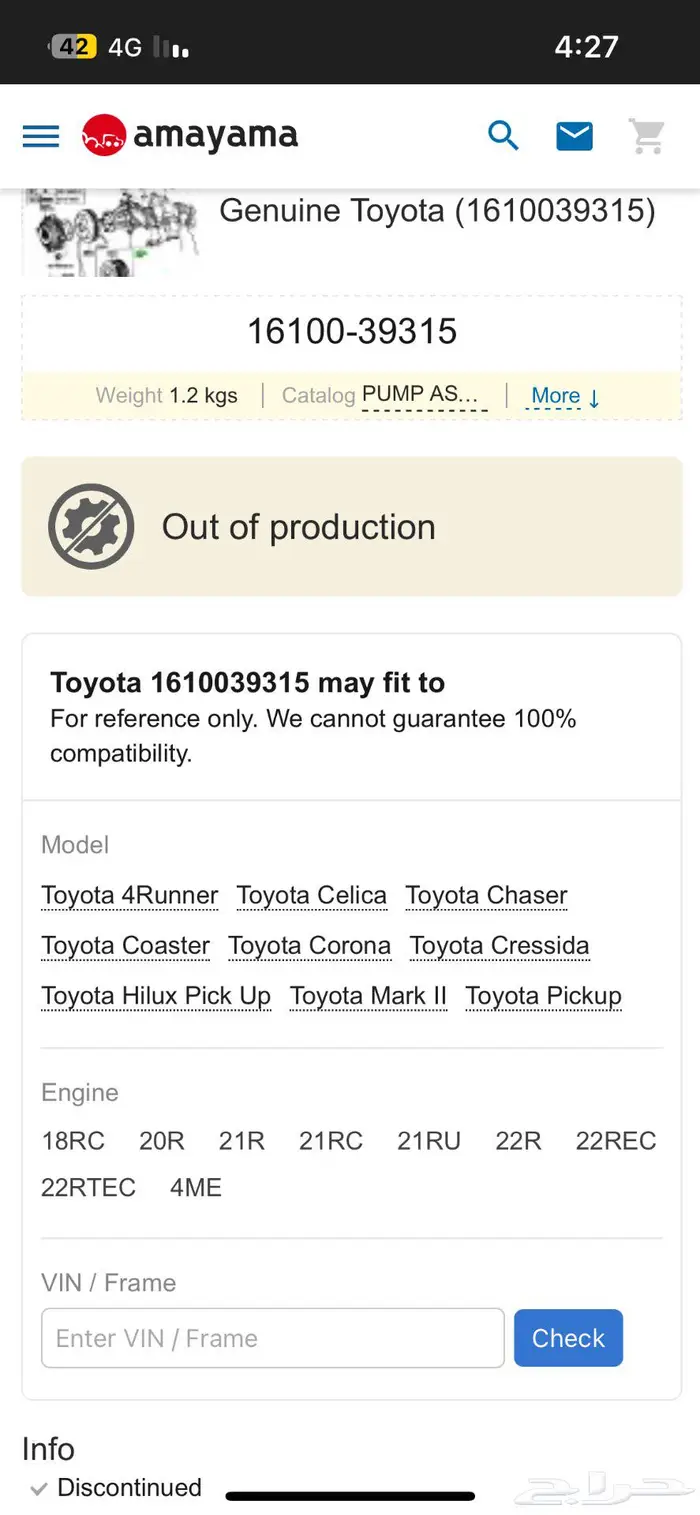
Task: Focus the Enter VIN / Frame field
Action: tap(272, 1338)
